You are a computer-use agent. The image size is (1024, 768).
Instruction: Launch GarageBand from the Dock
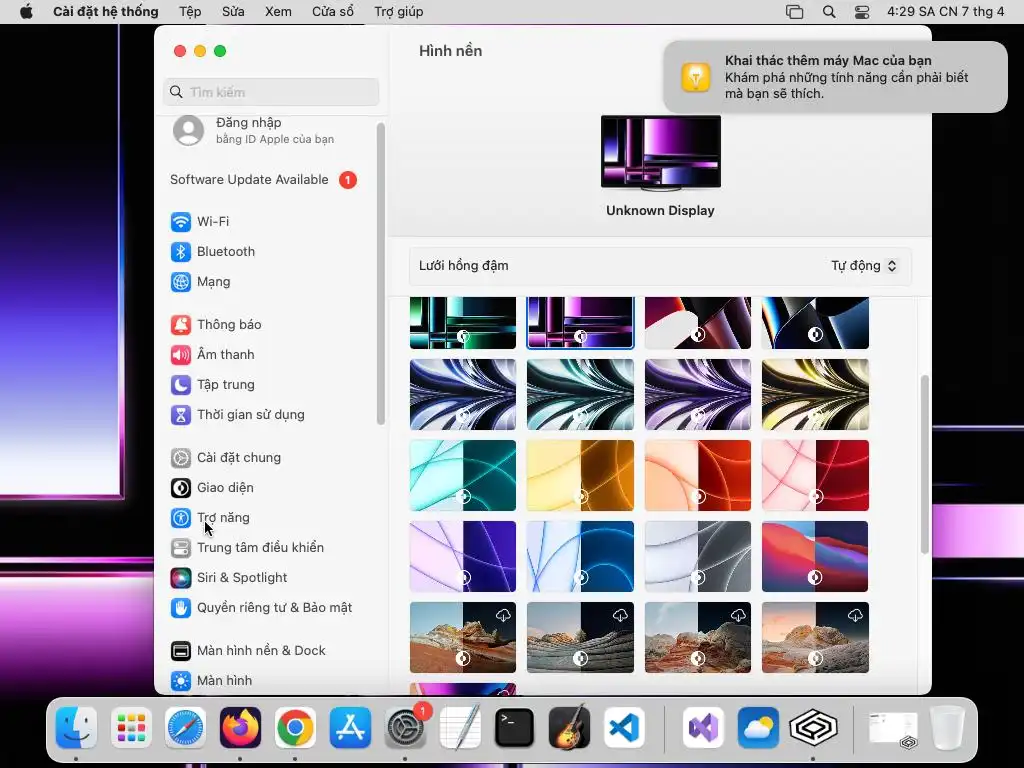569,728
